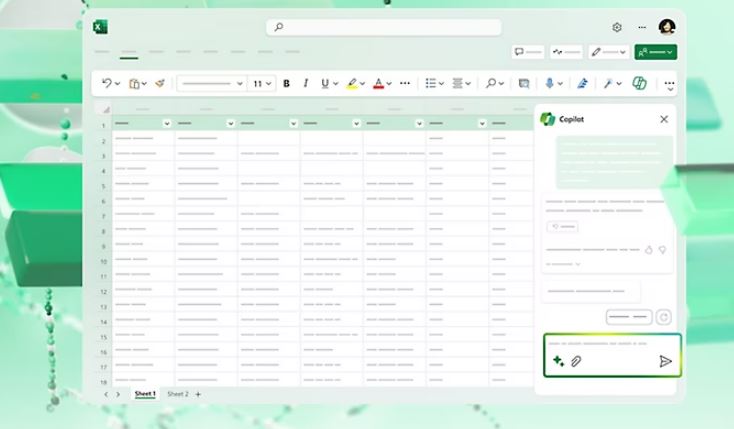Toggle italic formatting

pyautogui.click(x=305, y=84)
